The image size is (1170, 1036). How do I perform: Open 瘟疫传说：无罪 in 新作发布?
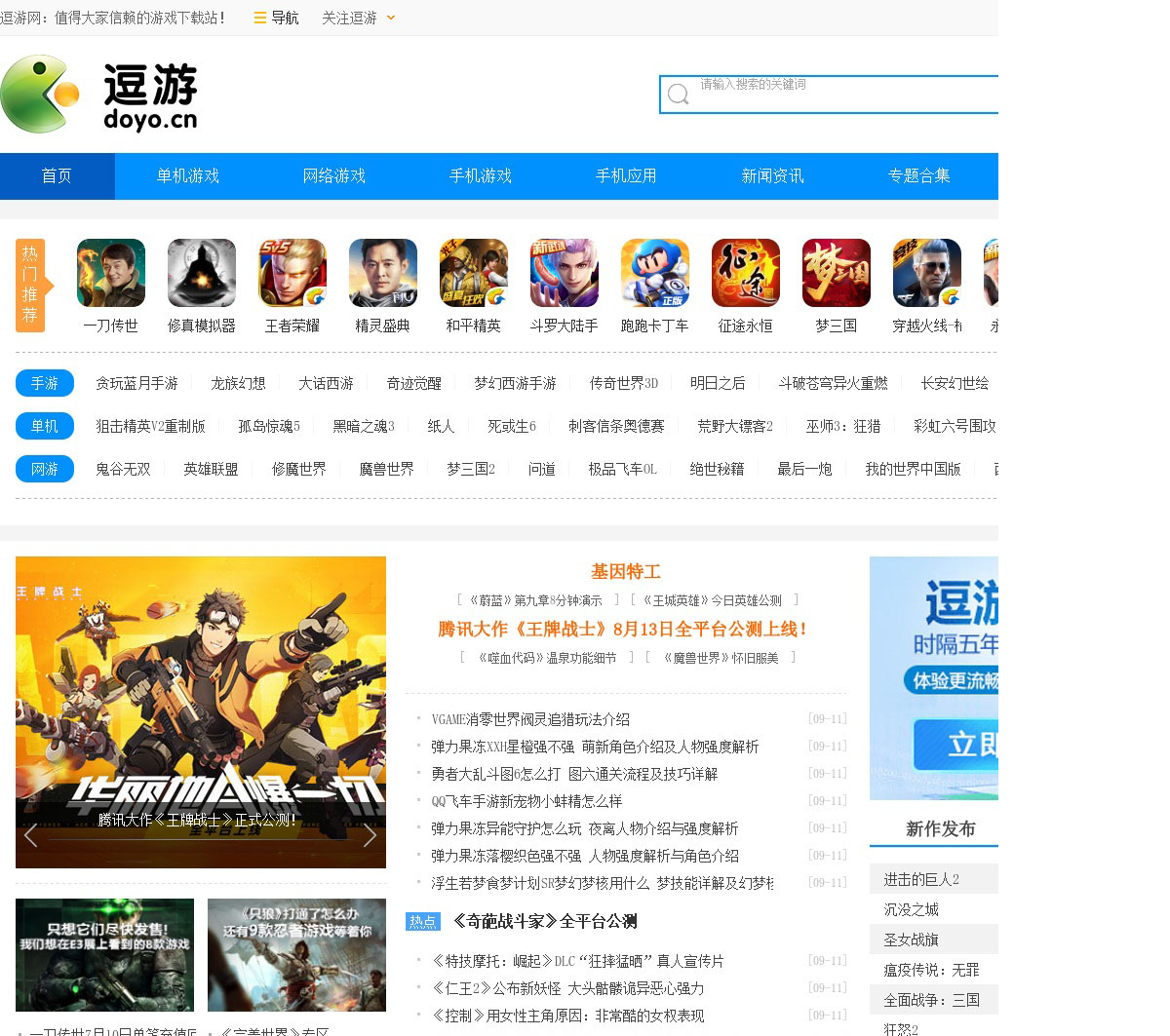coord(931,970)
